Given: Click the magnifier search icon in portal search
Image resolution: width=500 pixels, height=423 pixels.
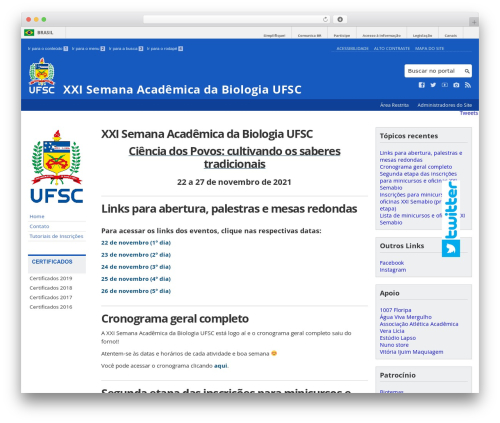Looking at the screenshot, I should point(467,71).
